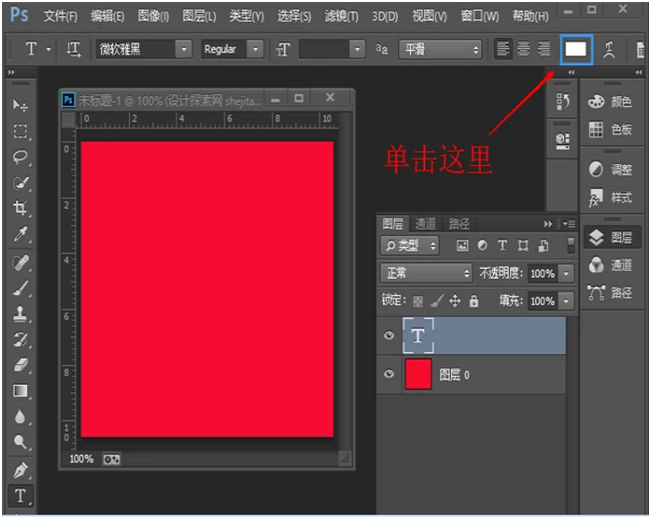Open the blend mode 正常 dropdown

click(x=426, y=273)
